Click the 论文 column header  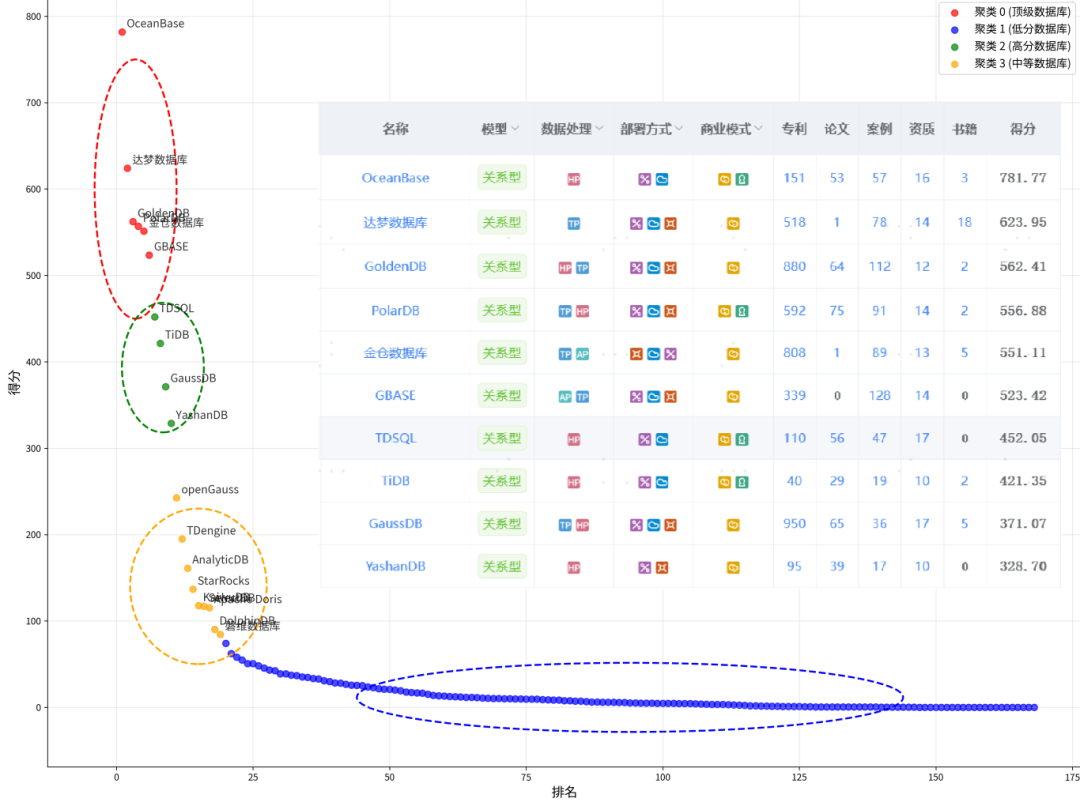click(837, 129)
